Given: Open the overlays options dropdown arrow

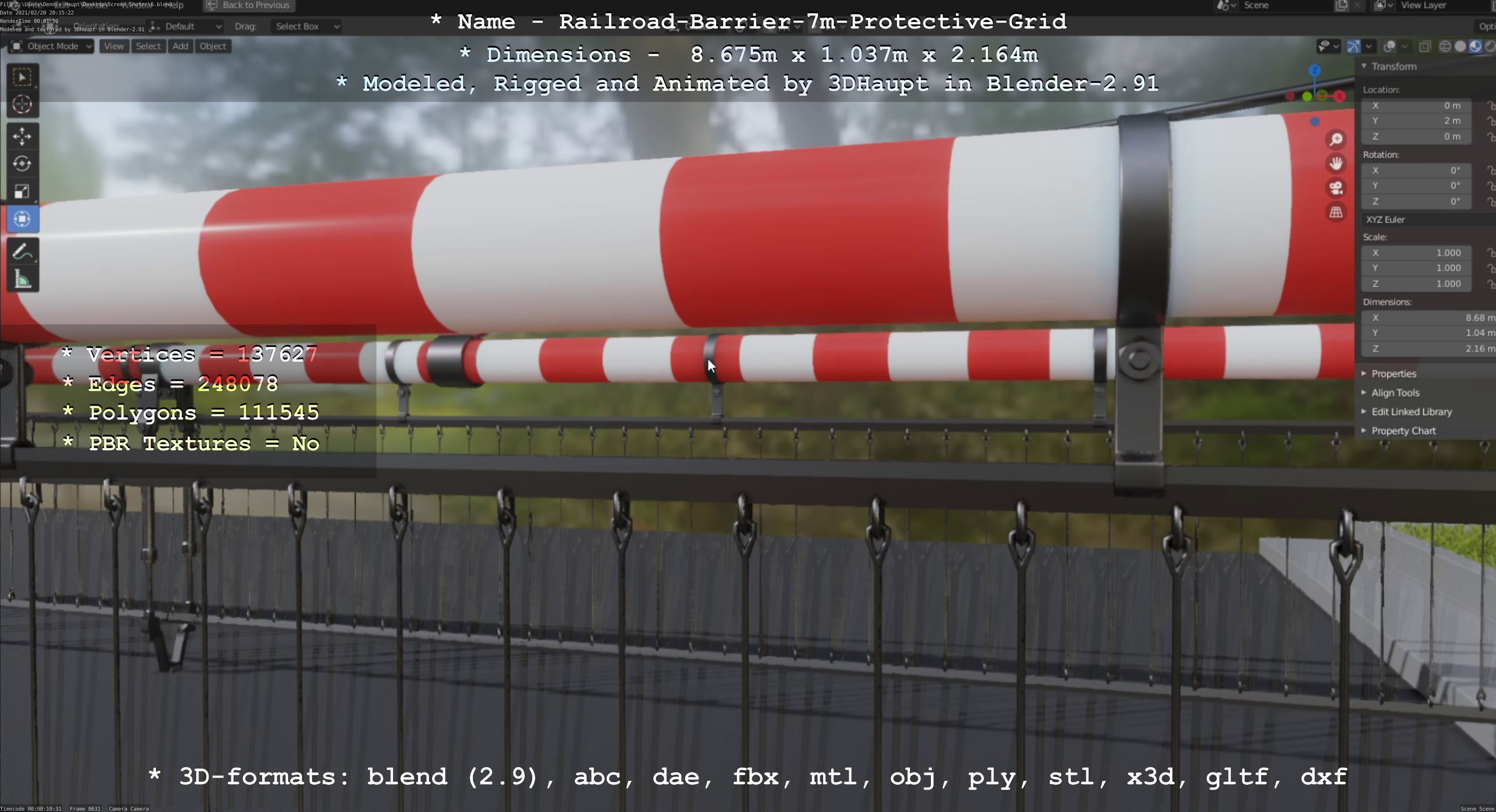Looking at the screenshot, I should coord(1405,47).
